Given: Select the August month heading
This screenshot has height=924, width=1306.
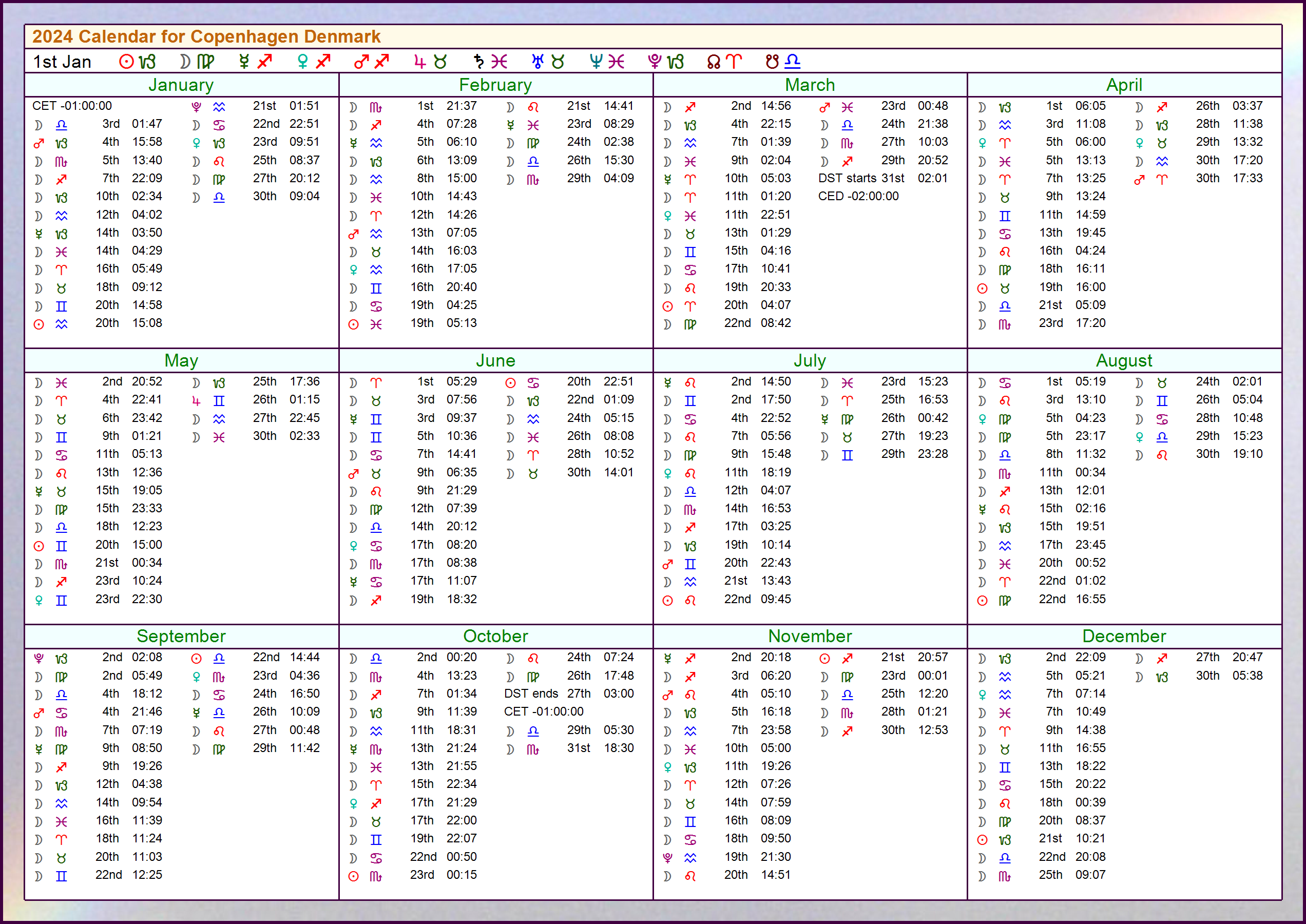Looking at the screenshot, I should (x=1124, y=361).
